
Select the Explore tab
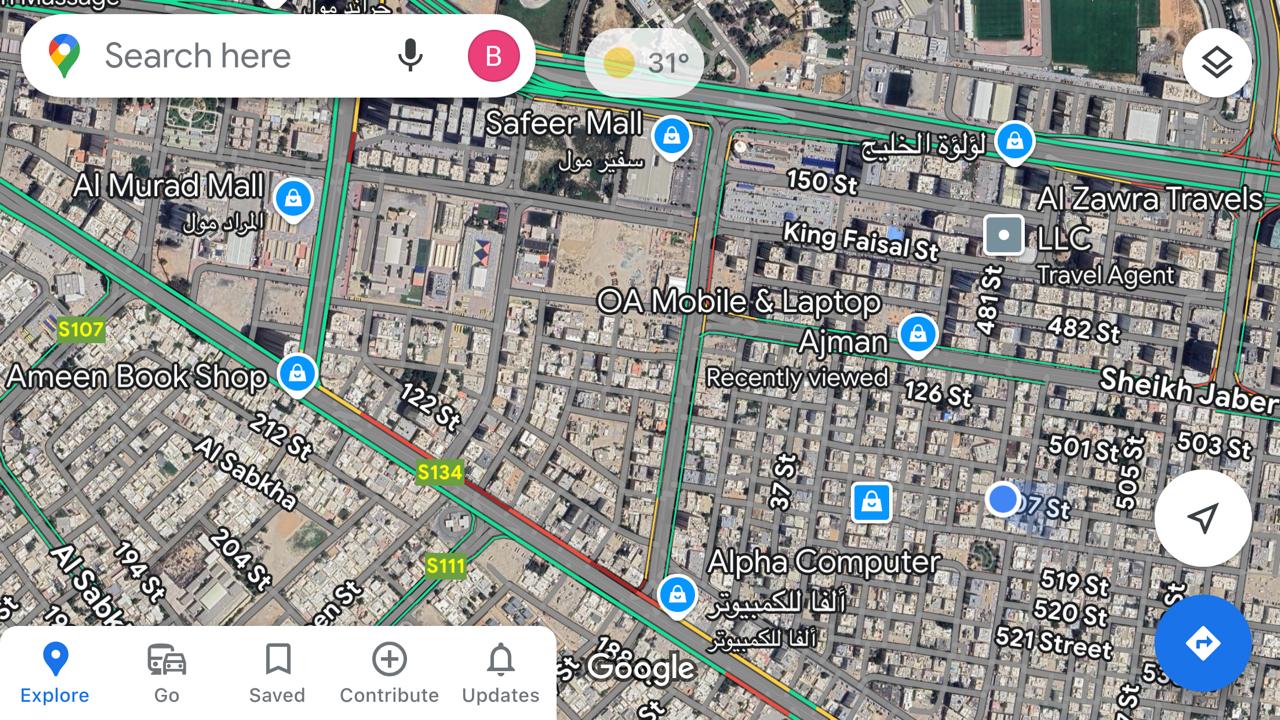coord(55,674)
